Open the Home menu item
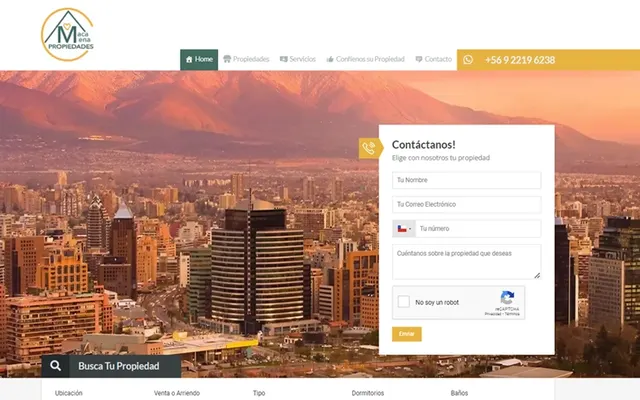Viewport: 640px width, 400px height. pos(199,60)
